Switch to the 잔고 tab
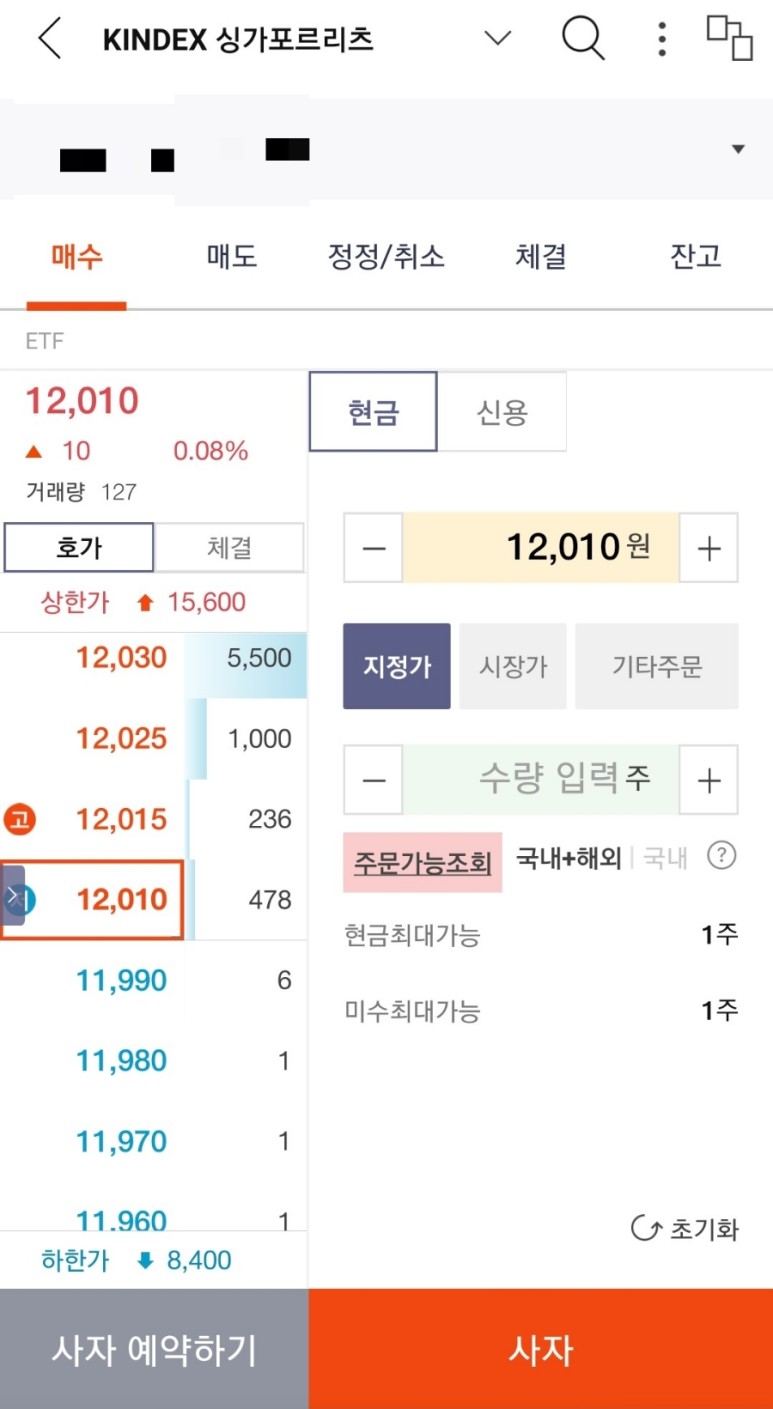Viewport: 773px width, 1409px height. pyautogui.click(x=695, y=256)
